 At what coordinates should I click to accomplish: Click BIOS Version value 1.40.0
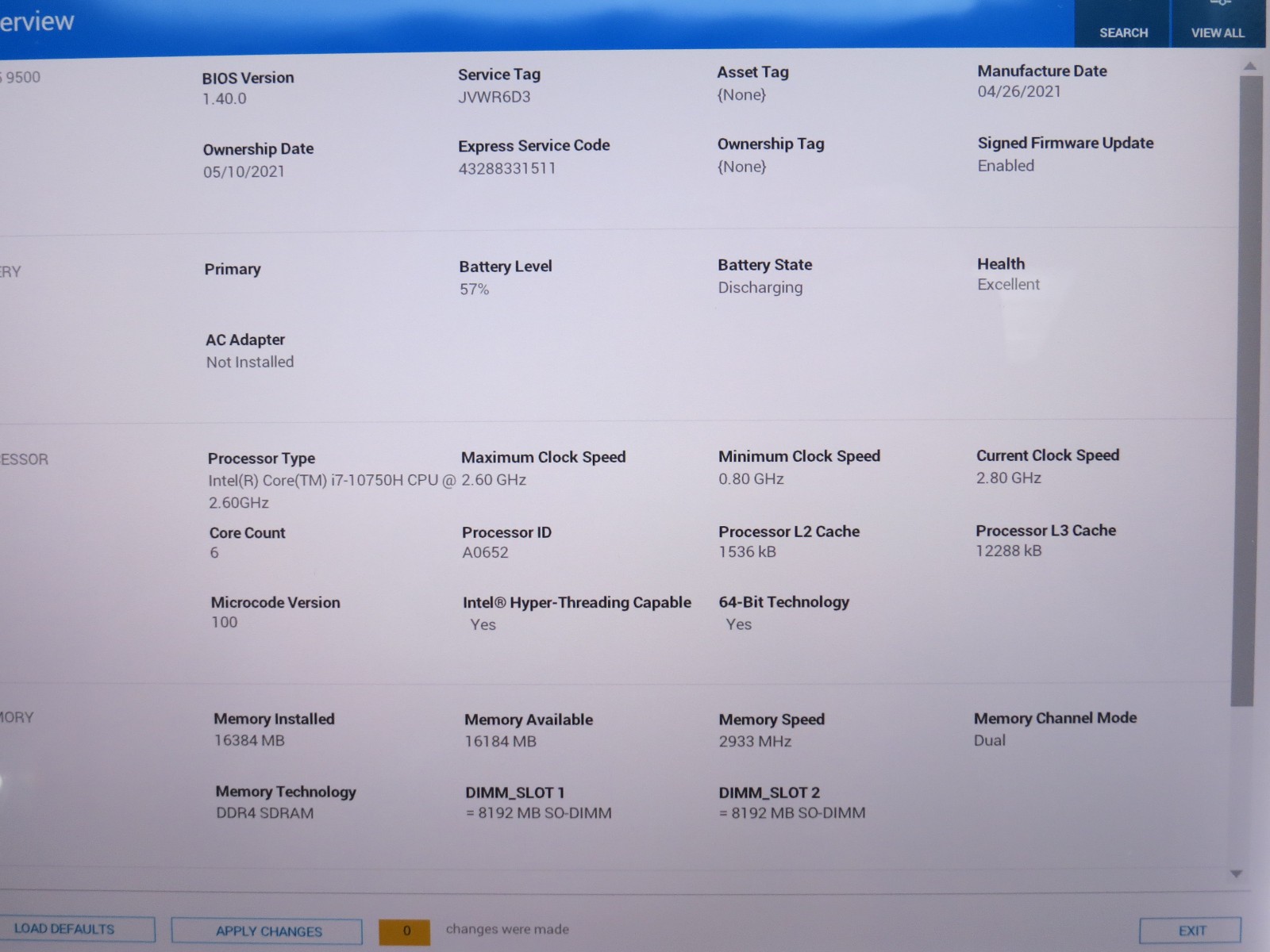(225, 99)
